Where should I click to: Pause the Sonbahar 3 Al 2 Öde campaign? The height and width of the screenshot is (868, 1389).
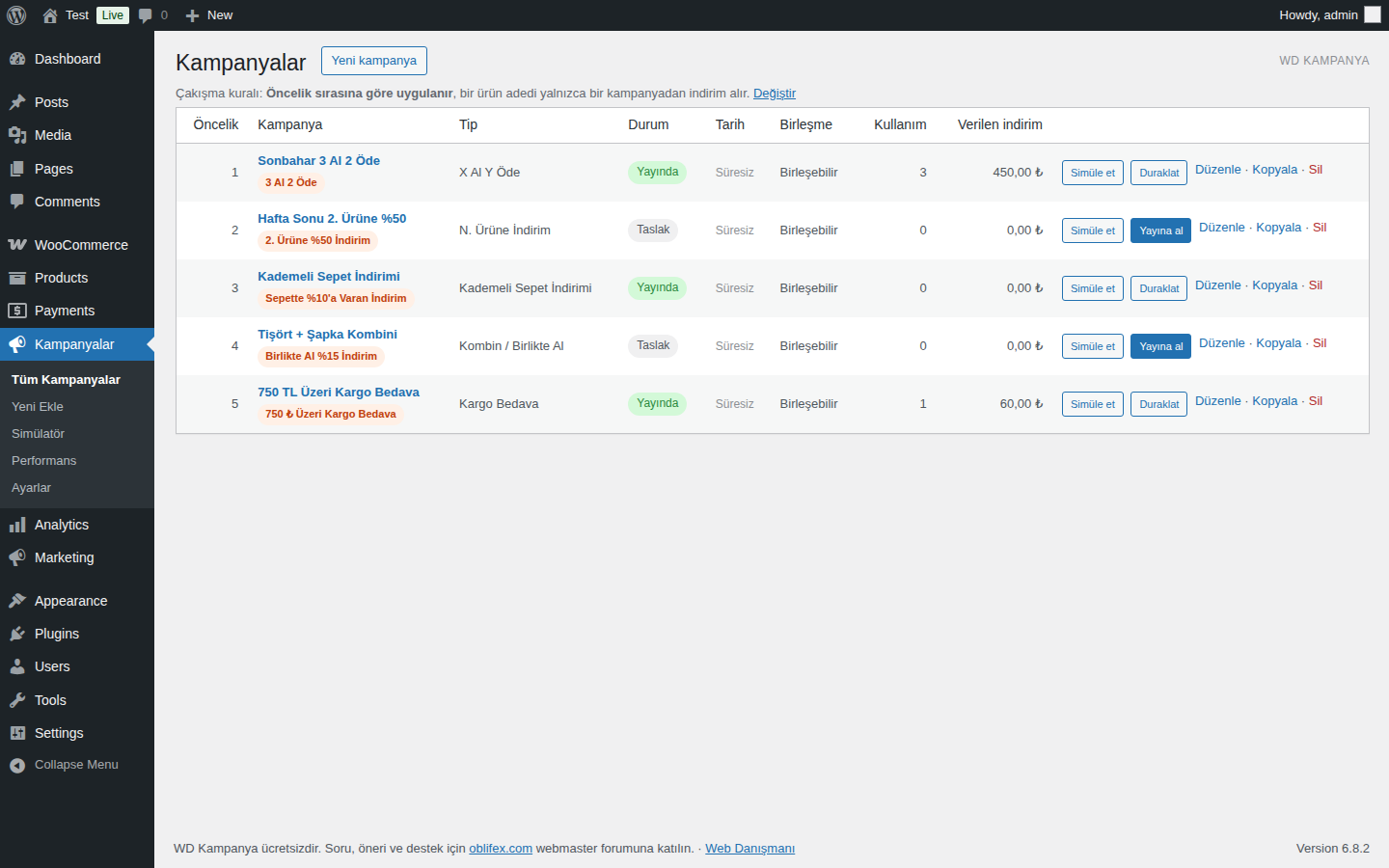1158,173
